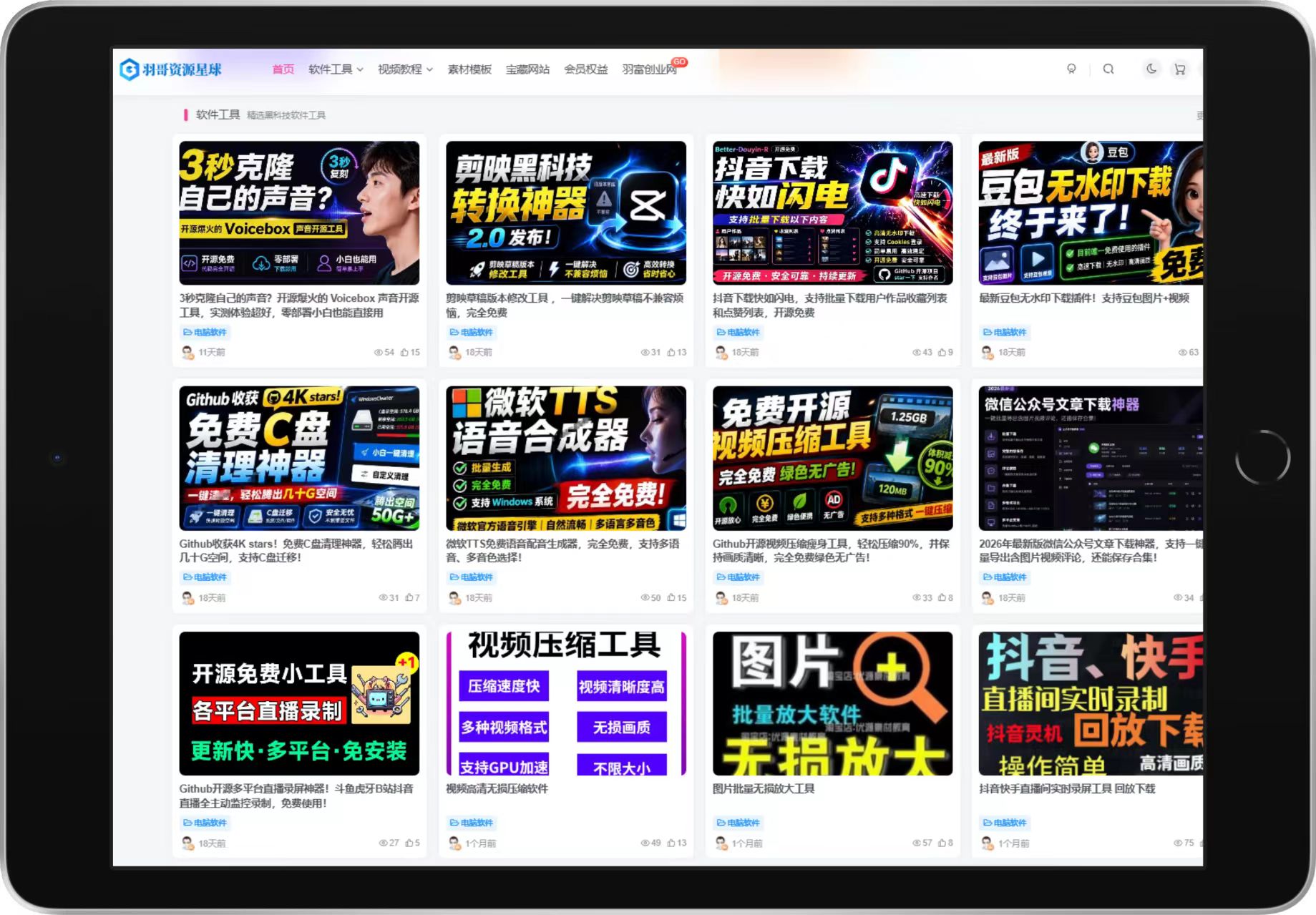Open the 微软TTS语音合成器 thumbnail
Image resolution: width=1316 pixels, height=915 pixels.
click(565, 458)
